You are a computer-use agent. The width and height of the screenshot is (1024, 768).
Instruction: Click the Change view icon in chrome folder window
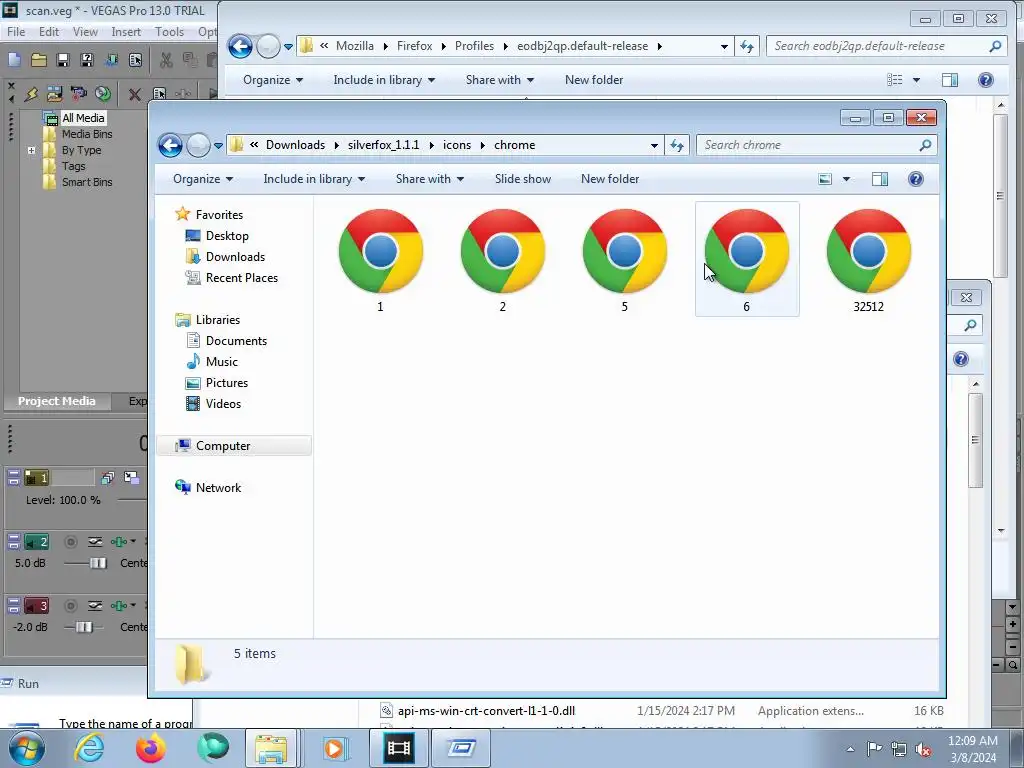(825, 179)
